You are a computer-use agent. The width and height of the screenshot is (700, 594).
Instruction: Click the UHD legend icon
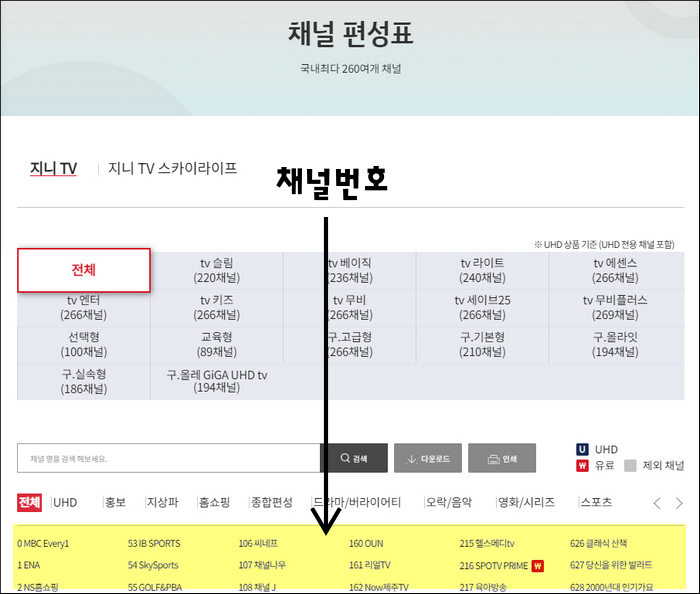point(582,449)
